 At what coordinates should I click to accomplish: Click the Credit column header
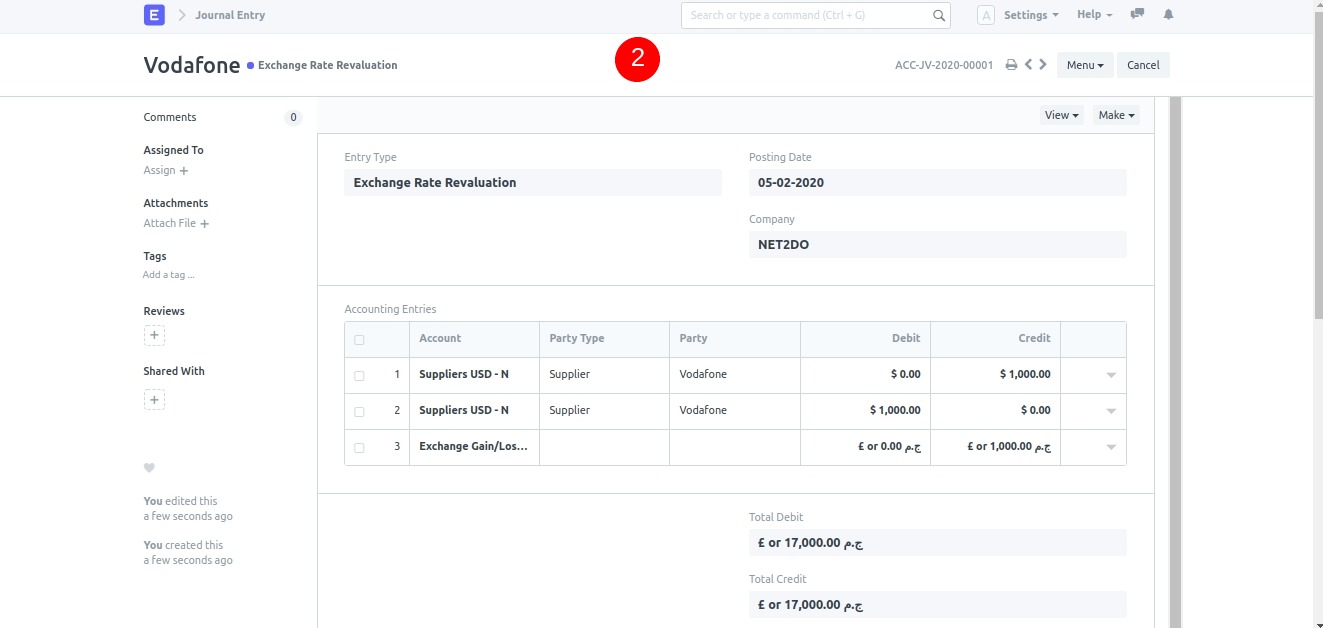pyautogui.click(x=1034, y=338)
